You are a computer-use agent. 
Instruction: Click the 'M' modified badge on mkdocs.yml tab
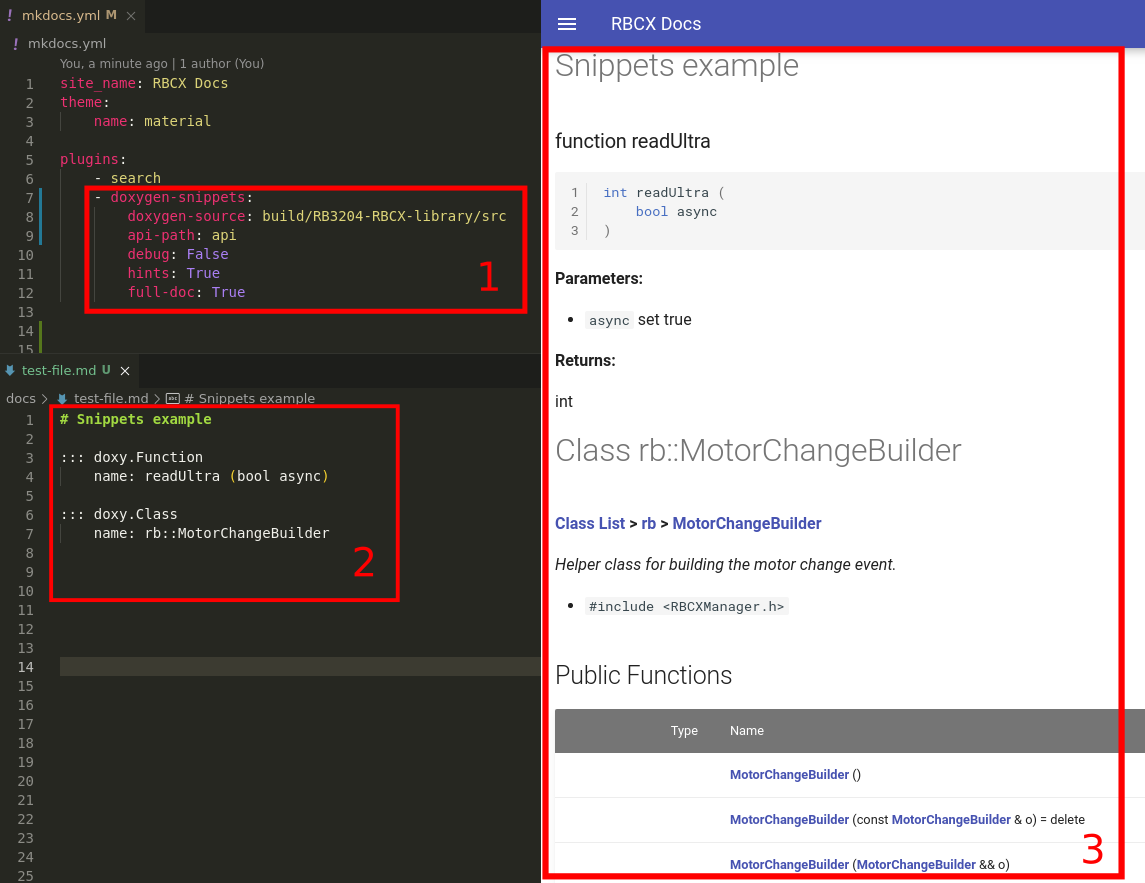coord(109,15)
